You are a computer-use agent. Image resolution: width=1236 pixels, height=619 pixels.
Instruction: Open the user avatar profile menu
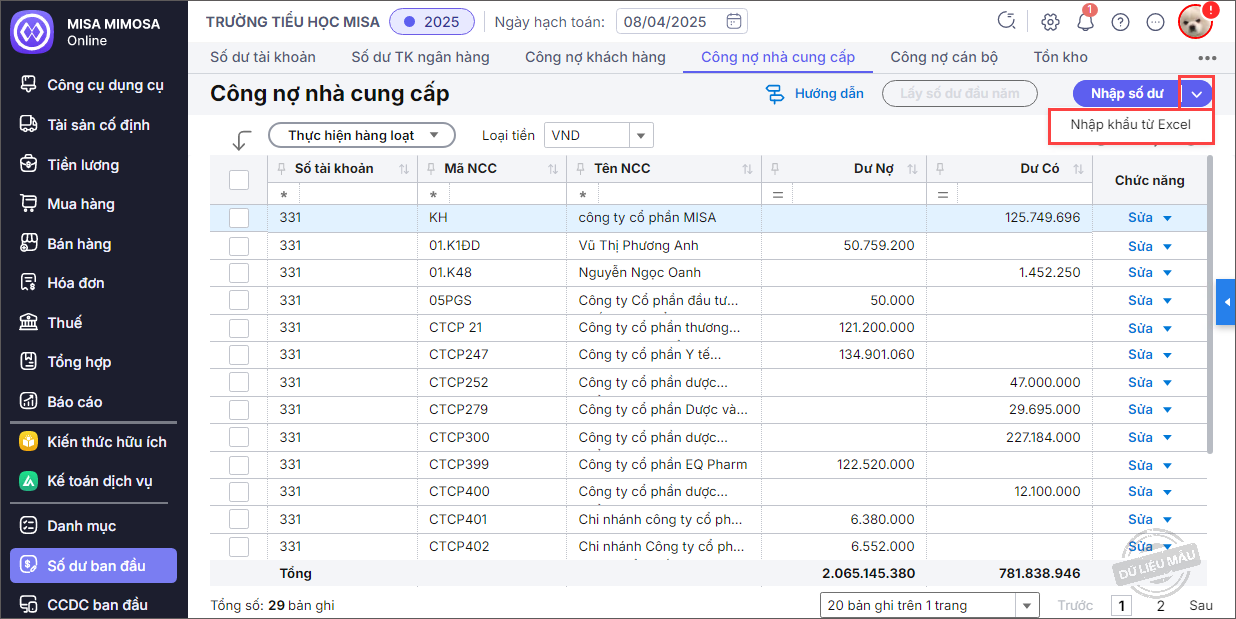(x=1194, y=21)
